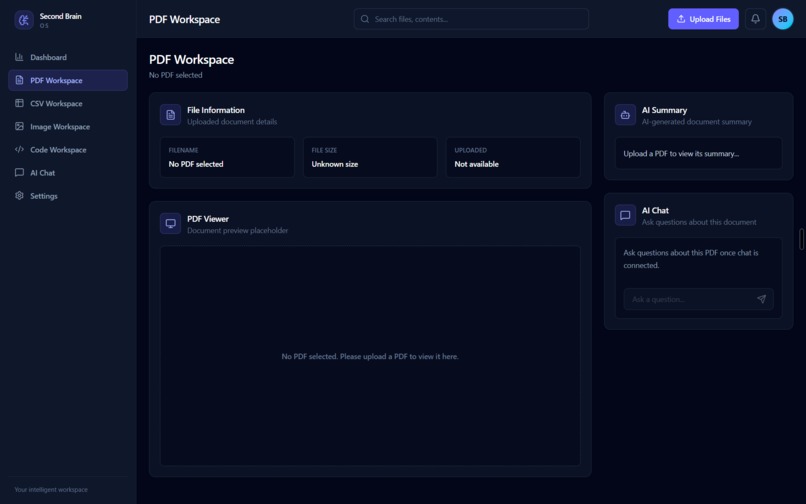
Task: Click the AI Chat panel heading
Action: click(655, 210)
